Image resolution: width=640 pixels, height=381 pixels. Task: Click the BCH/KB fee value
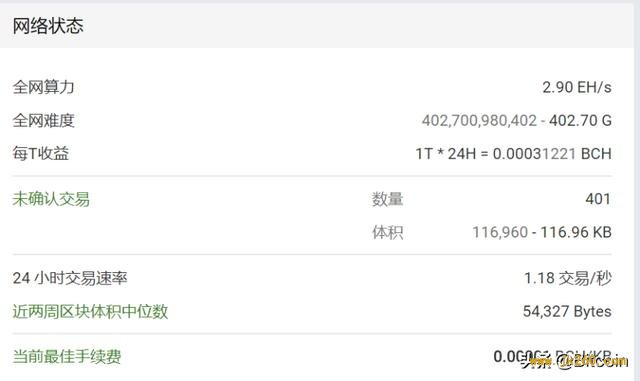point(552,356)
